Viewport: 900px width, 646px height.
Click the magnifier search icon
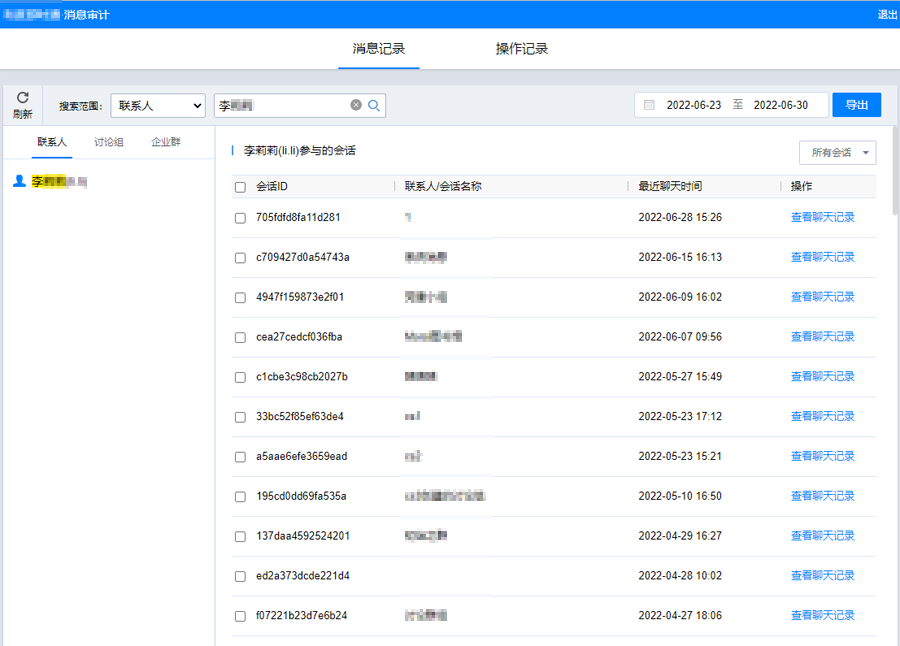click(x=373, y=105)
